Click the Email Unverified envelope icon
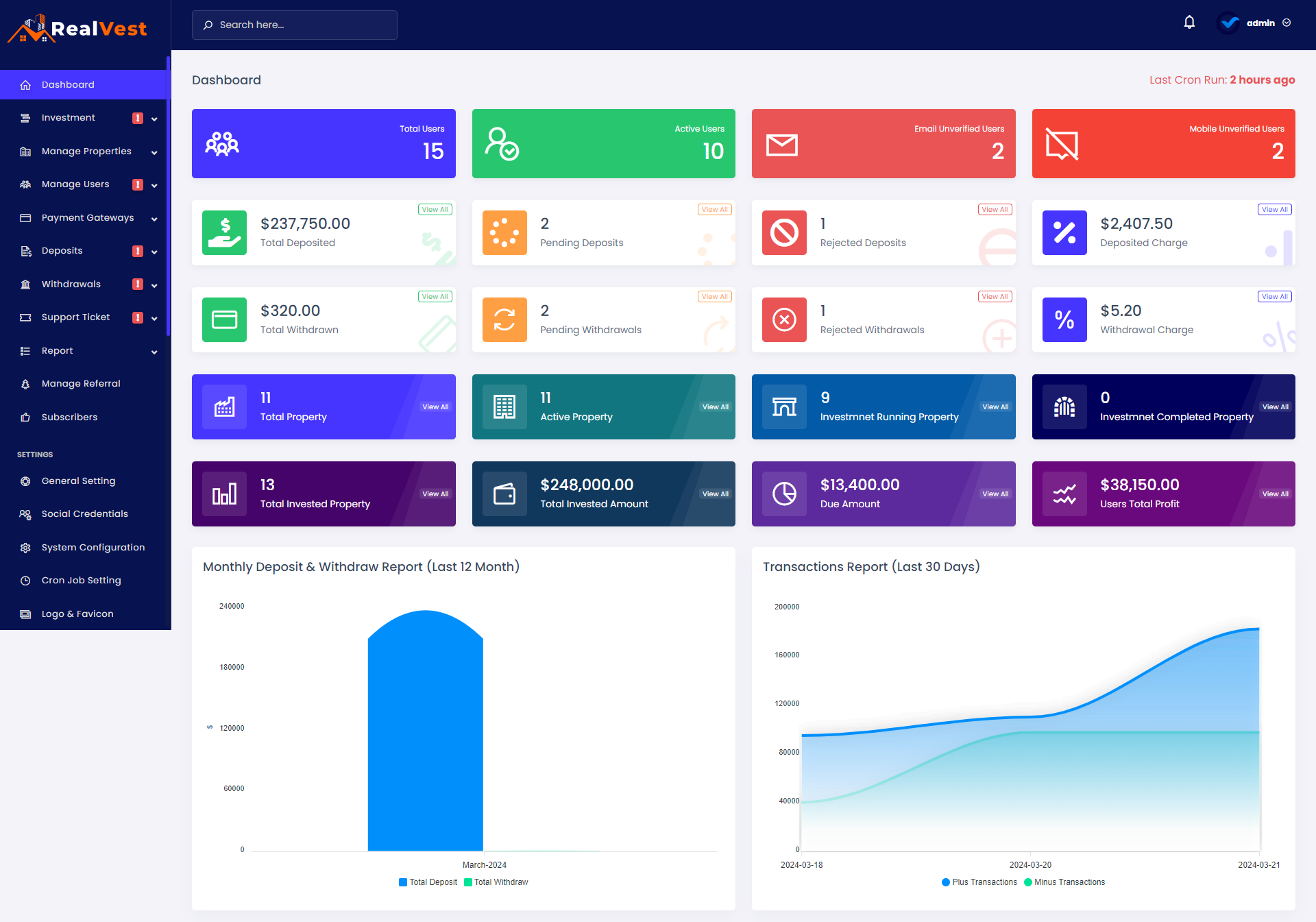The height and width of the screenshot is (922, 1316). 781,145
